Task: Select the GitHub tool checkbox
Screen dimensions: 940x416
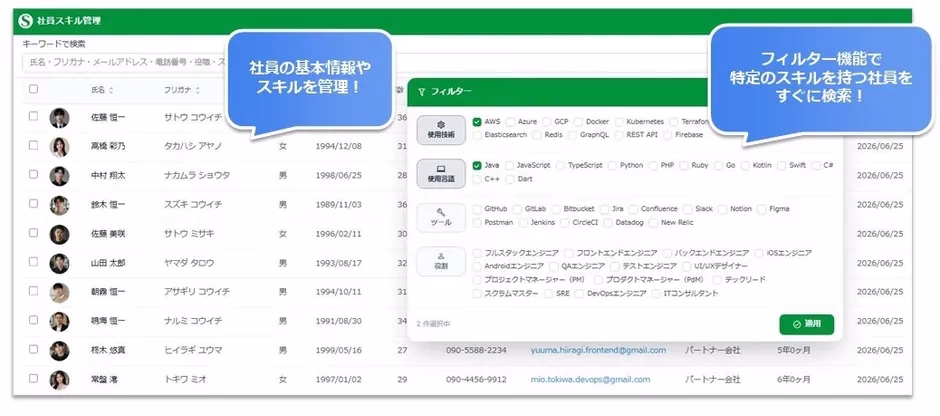Action: point(477,209)
